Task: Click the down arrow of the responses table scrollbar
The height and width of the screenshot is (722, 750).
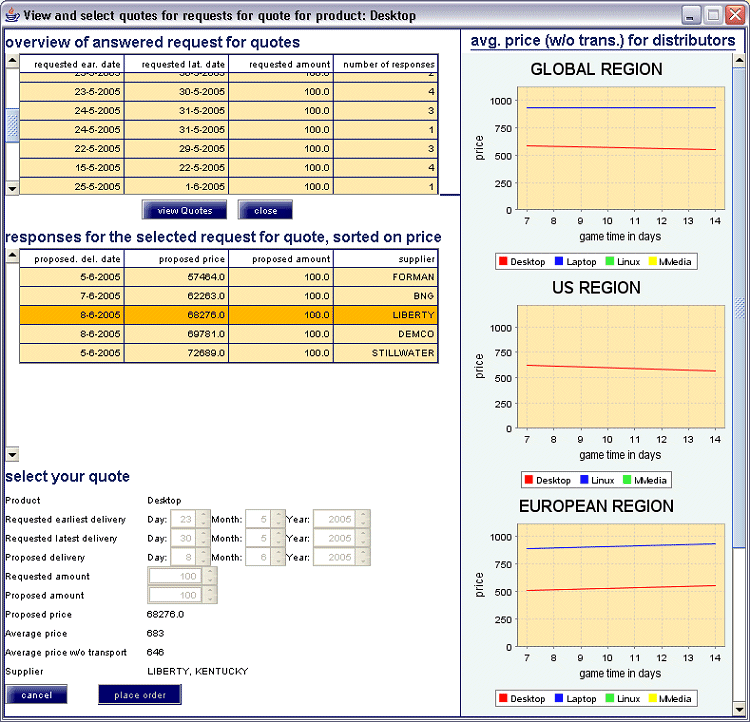Action: [x=12, y=454]
